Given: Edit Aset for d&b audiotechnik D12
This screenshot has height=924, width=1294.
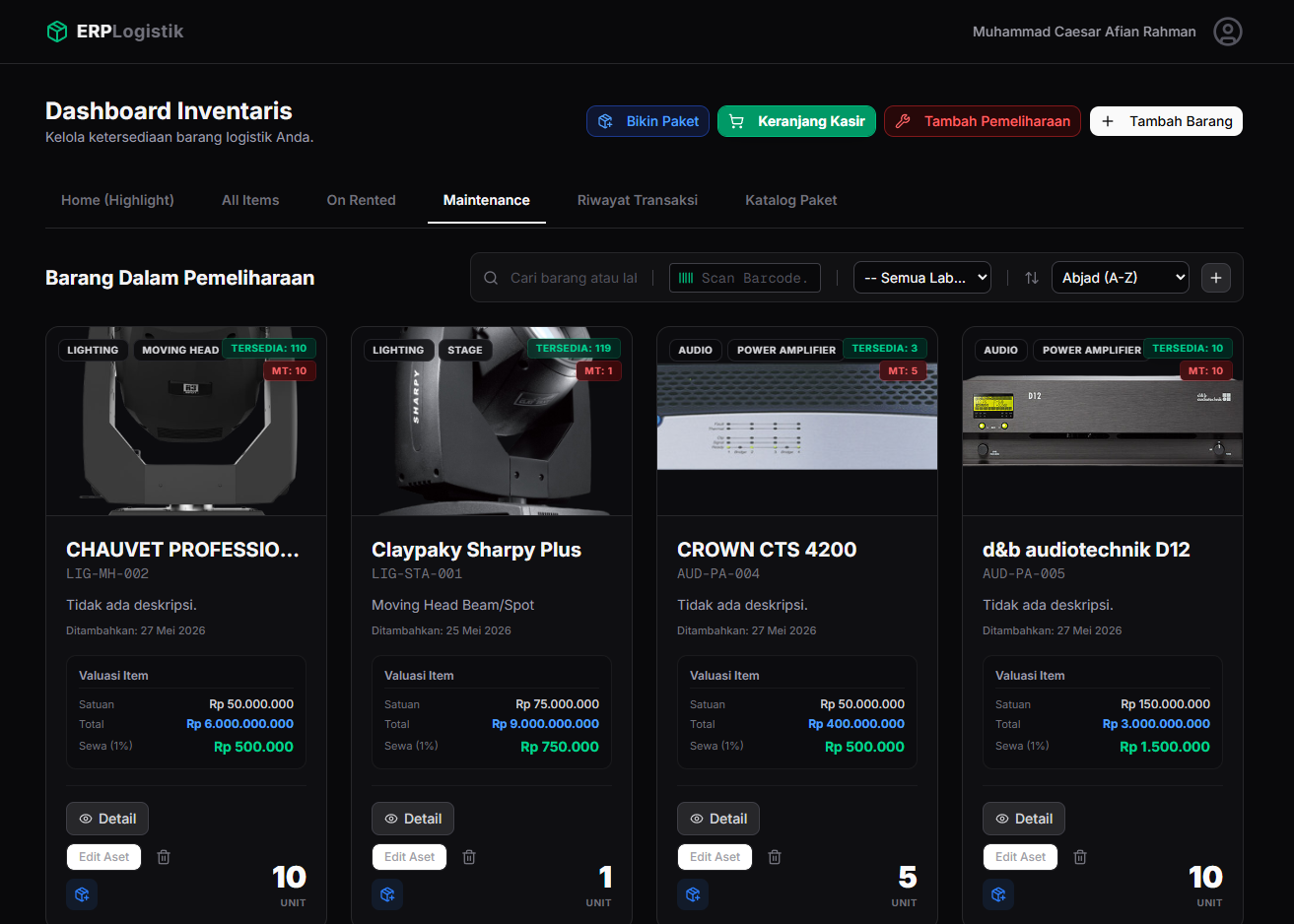Looking at the screenshot, I should tap(1021, 857).
